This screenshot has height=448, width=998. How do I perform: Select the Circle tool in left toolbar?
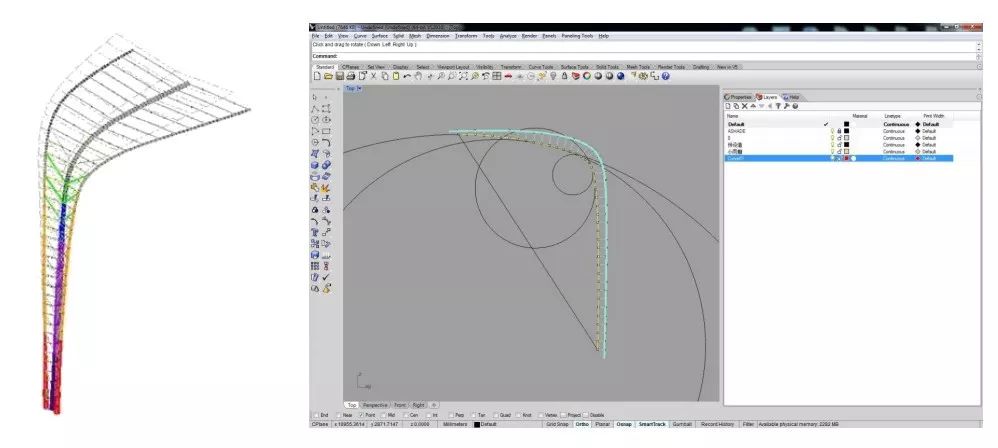315,120
